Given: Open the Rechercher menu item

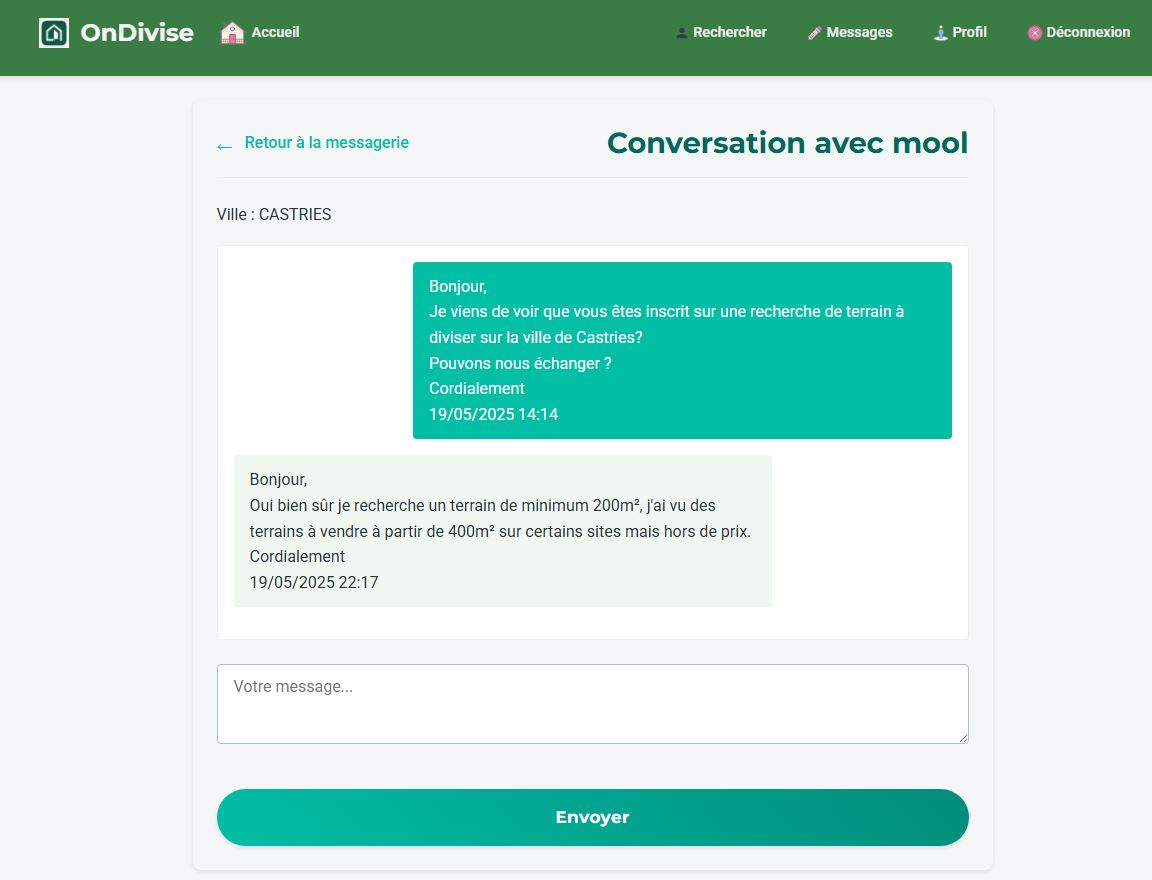Looking at the screenshot, I should pos(729,32).
